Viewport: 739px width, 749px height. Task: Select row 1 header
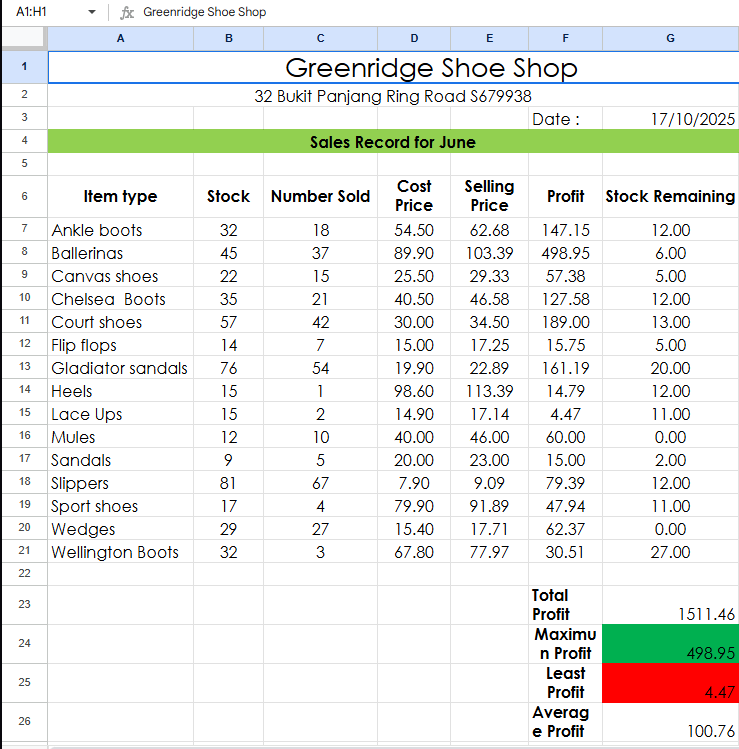[24, 66]
